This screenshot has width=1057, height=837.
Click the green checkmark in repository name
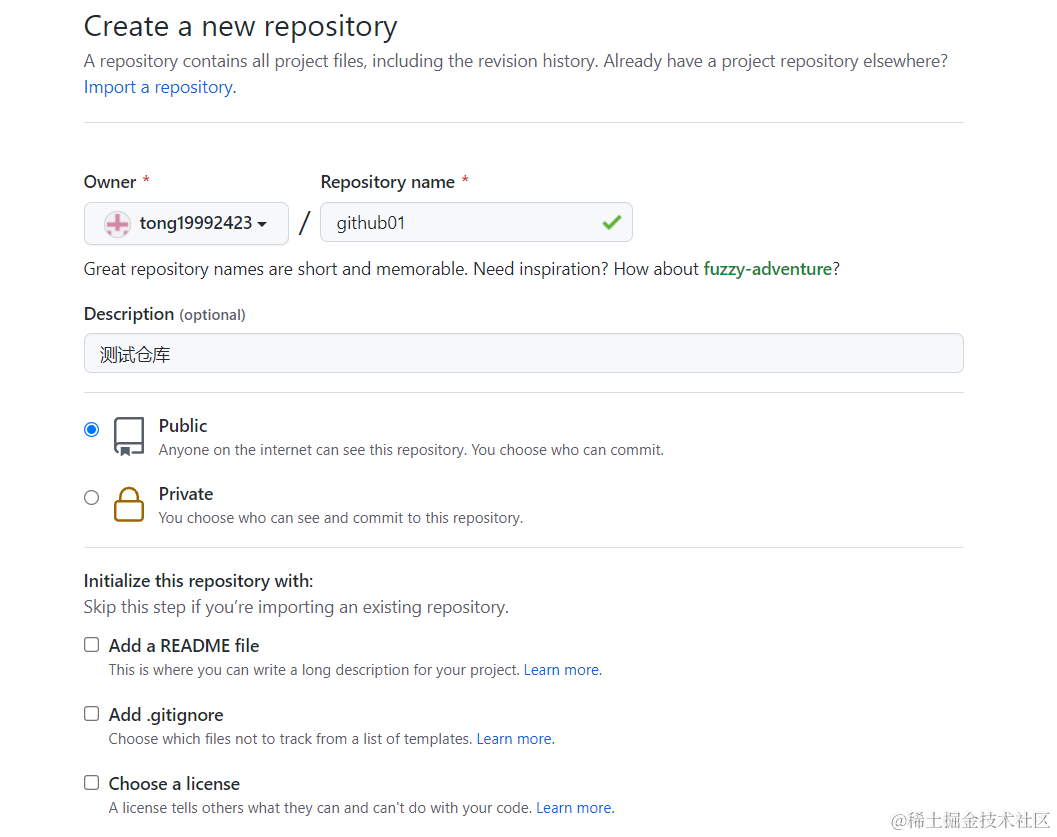pyautogui.click(x=611, y=222)
